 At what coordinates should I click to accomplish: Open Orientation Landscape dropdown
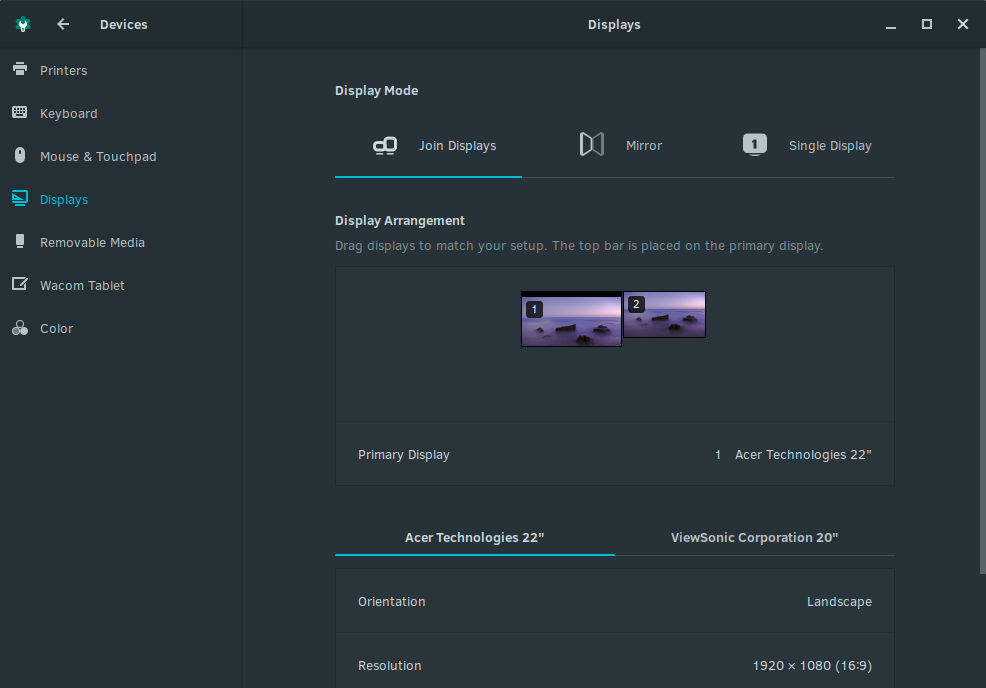point(614,601)
